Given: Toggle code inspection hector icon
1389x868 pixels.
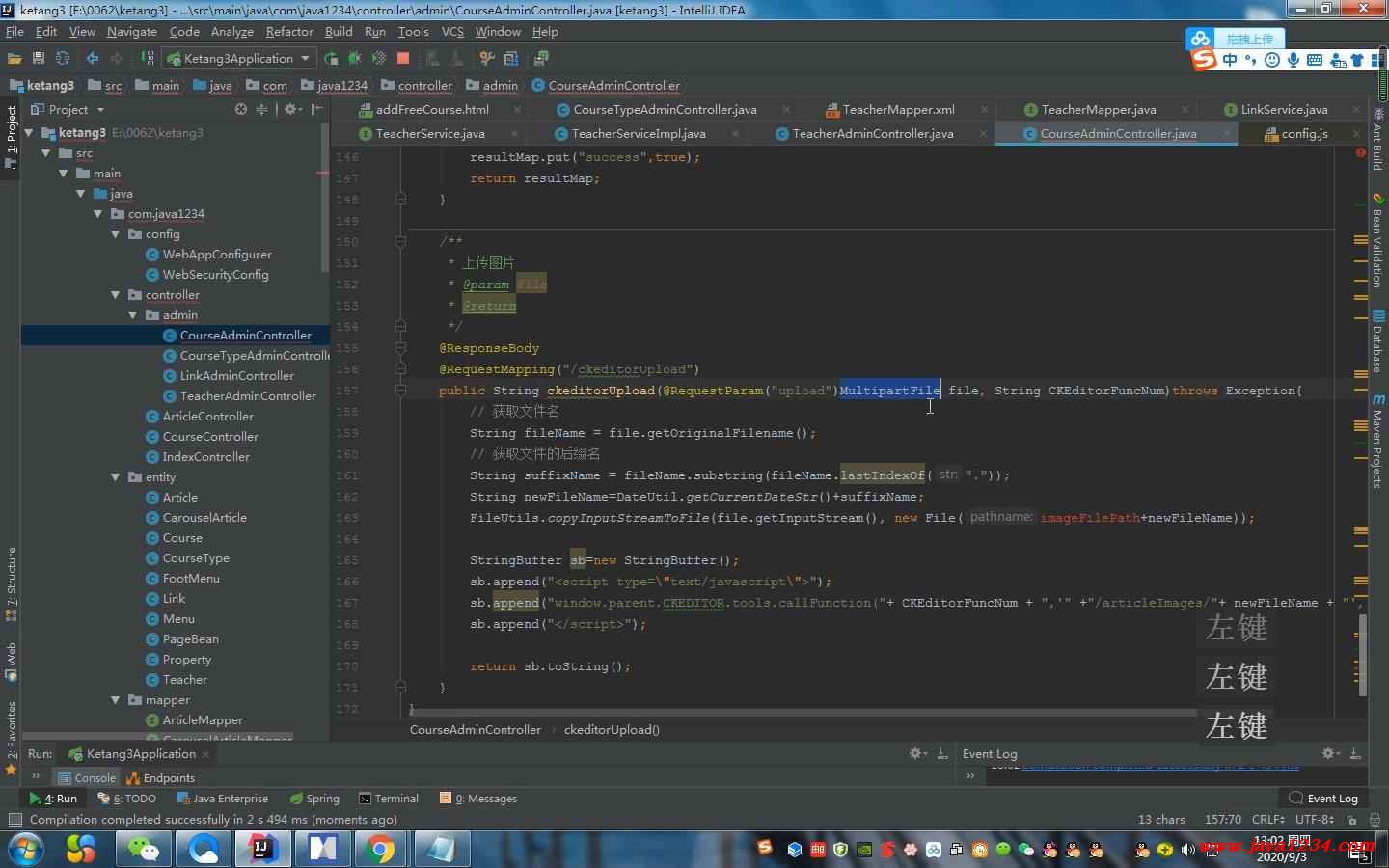Looking at the screenshot, I should pos(1376,819).
